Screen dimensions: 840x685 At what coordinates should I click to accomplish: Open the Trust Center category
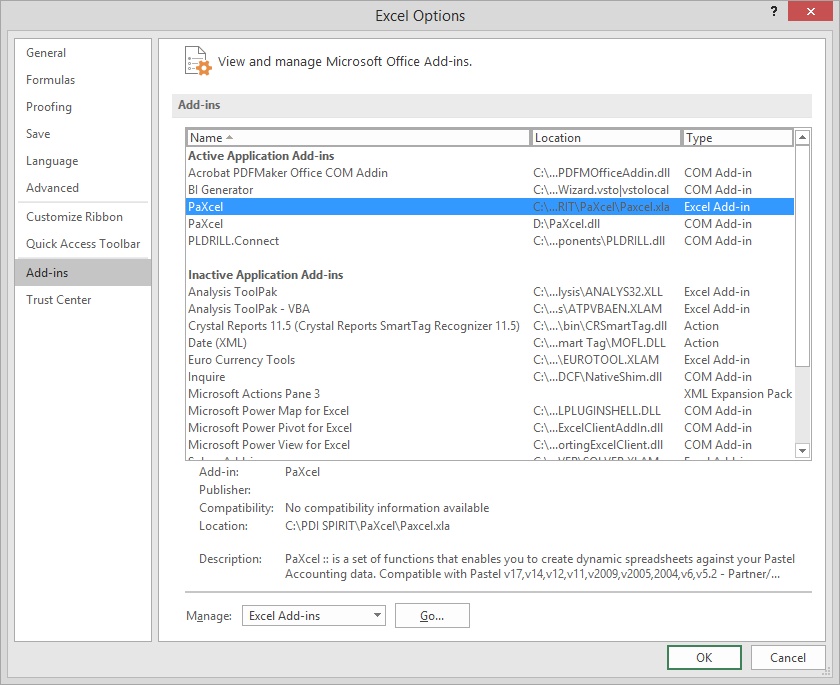coord(83,299)
